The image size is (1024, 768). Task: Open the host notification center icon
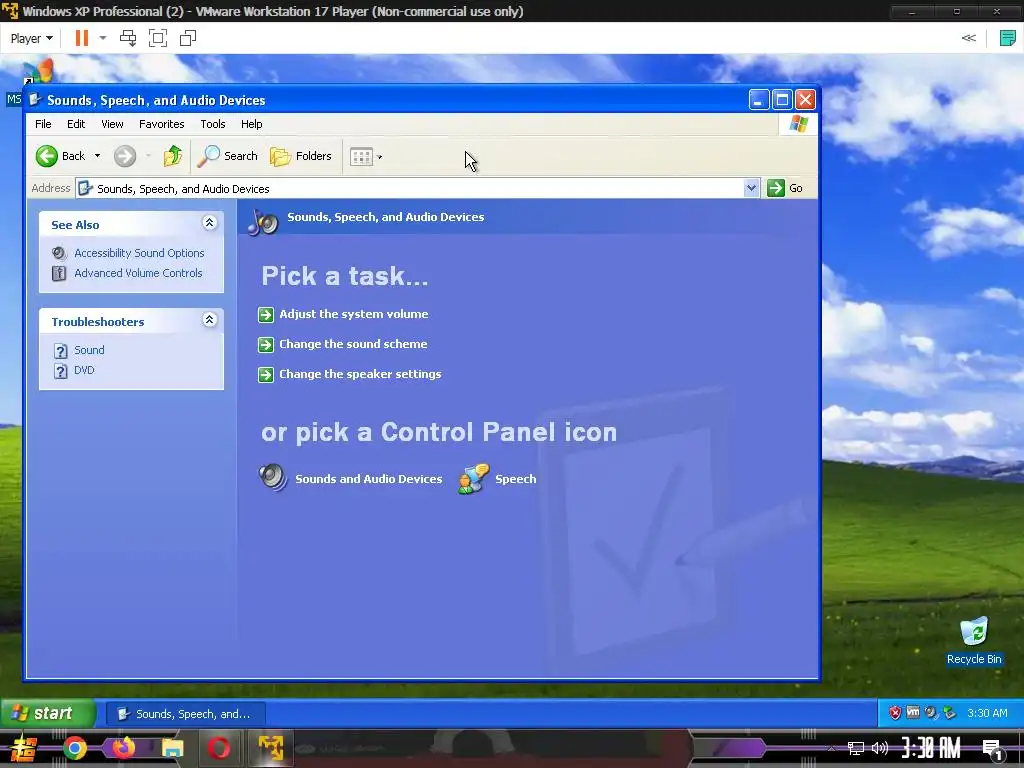tap(993, 750)
